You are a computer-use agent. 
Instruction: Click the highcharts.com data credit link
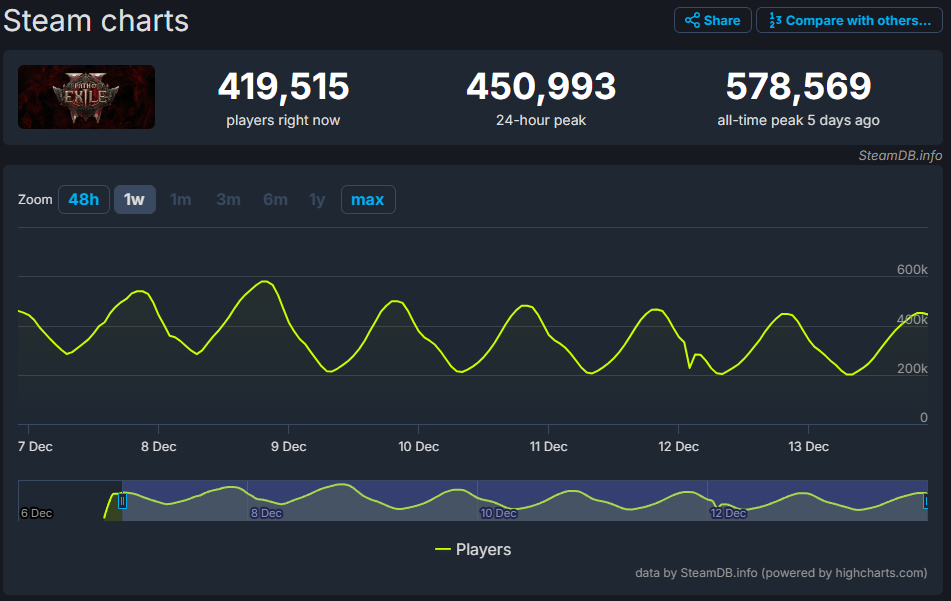(781, 573)
